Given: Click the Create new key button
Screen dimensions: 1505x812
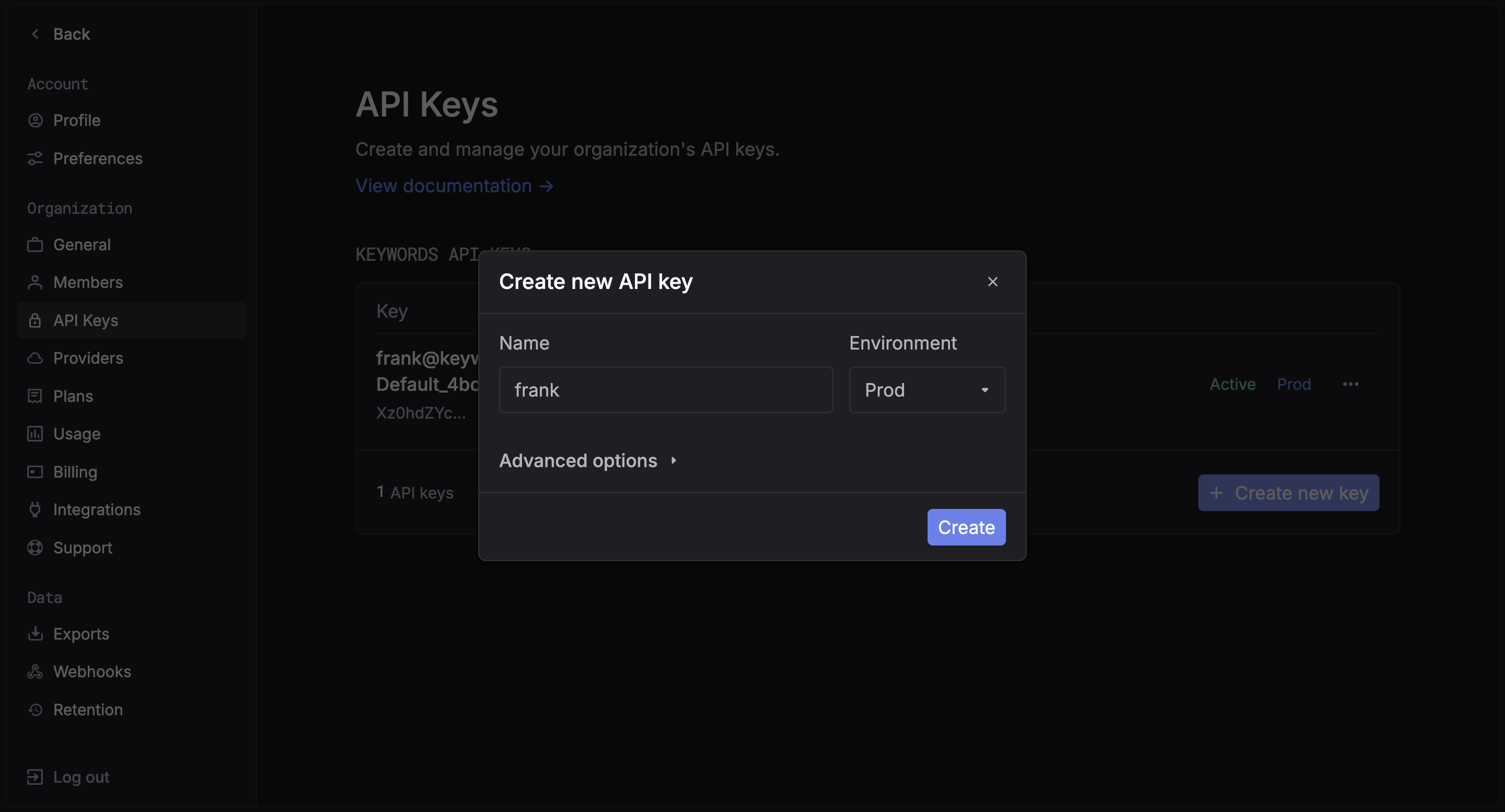Looking at the screenshot, I should pyautogui.click(x=1288, y=492).
